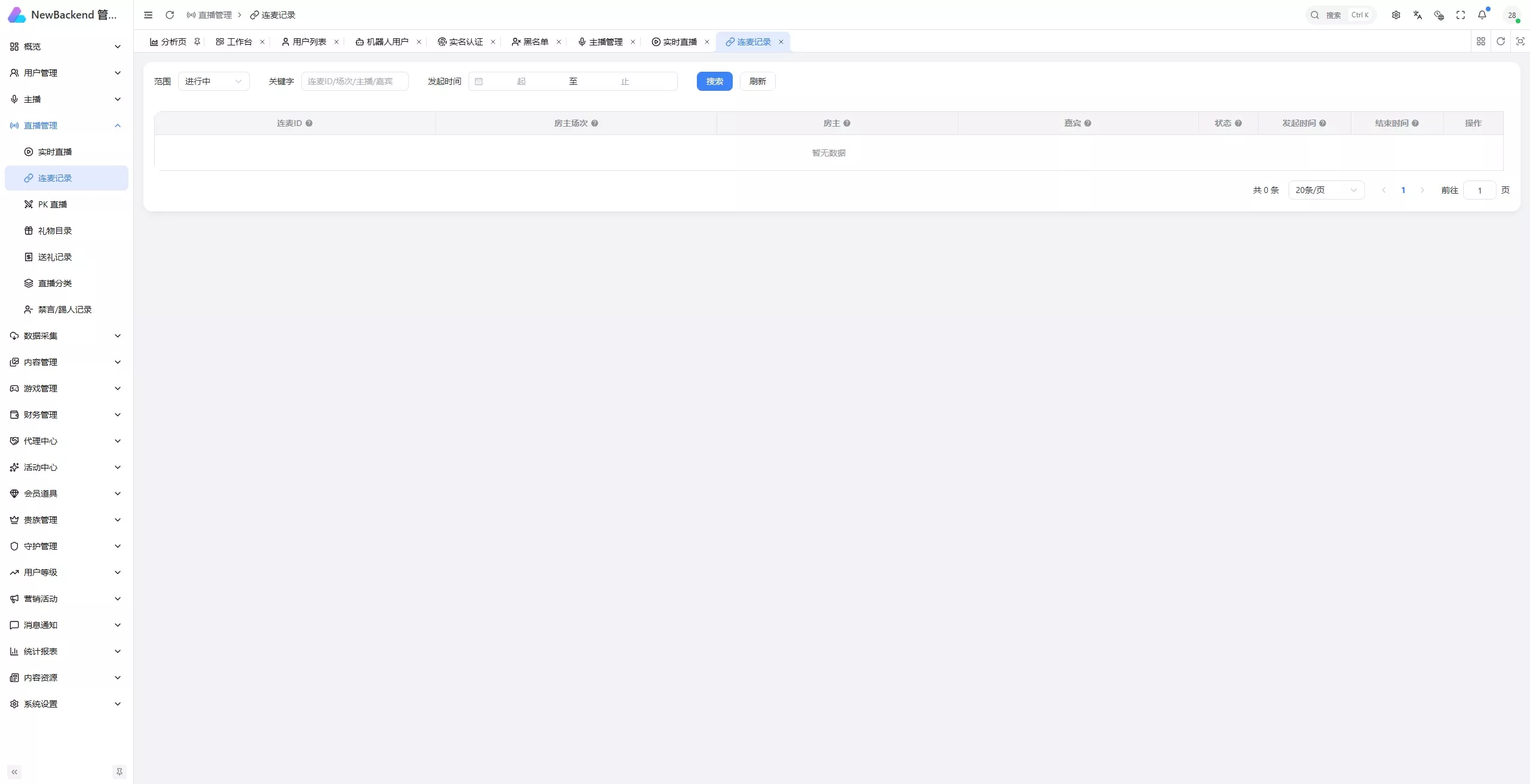Collapse sidebar with hamburger menu icon
This screenshot has height=784, width=1530.
pos(148,15)
